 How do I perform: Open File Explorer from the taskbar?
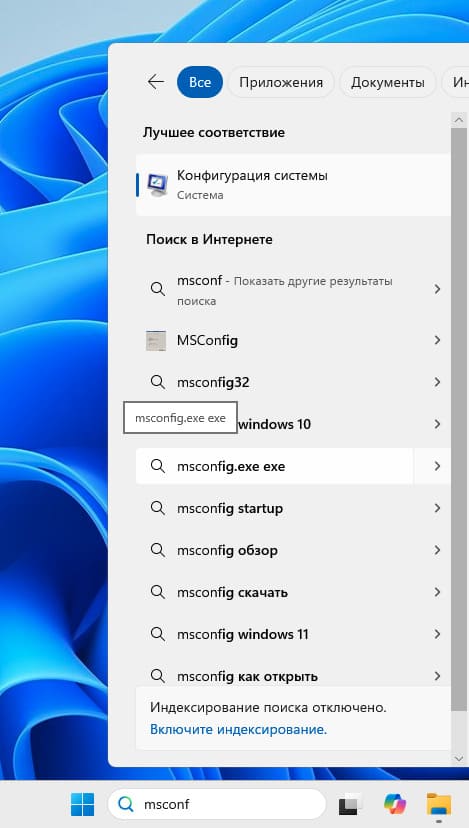tap(439, 804)
